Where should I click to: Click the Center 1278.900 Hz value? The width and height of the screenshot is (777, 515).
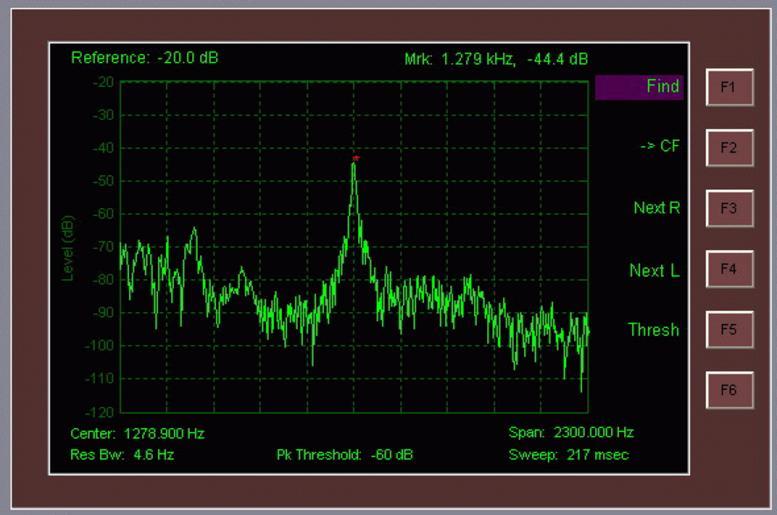[x=137, y=433]
